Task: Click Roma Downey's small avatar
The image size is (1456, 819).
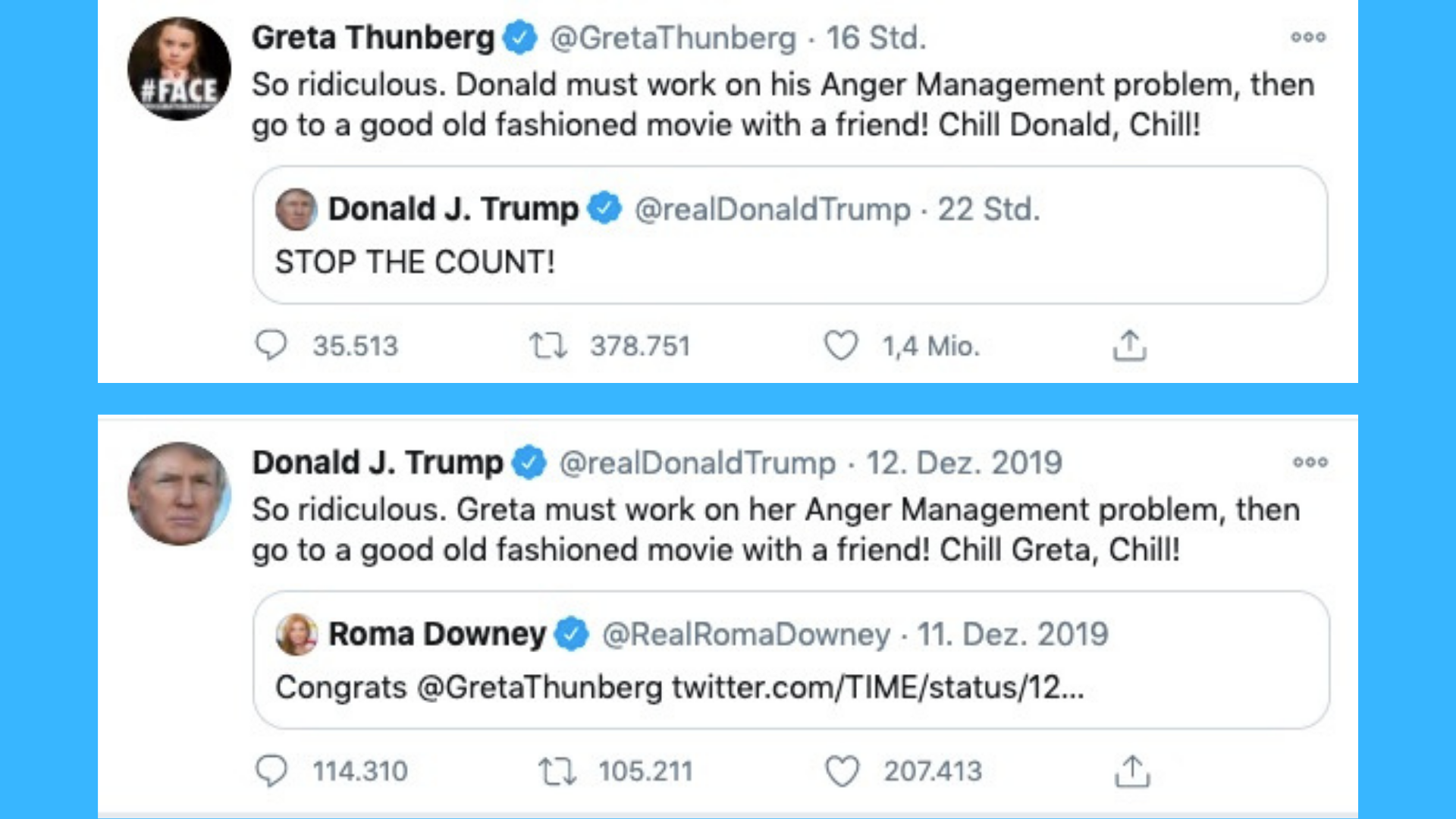Action: (297, 634)
